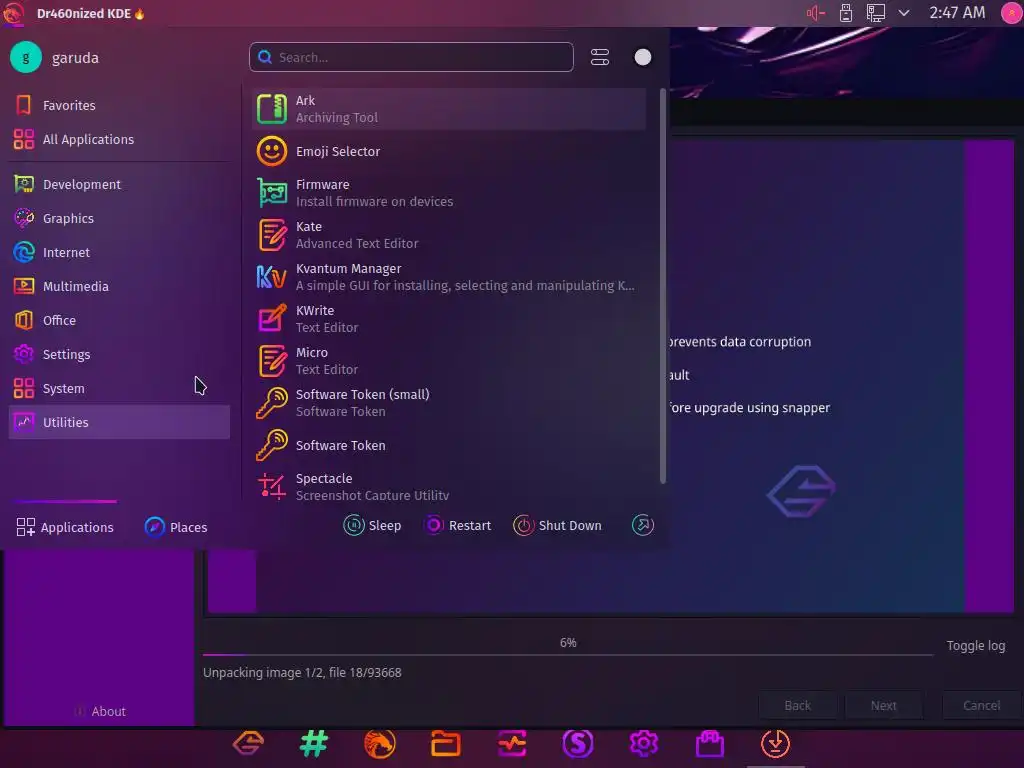Click the Restart button
The width and height of the screenshot is (1024, 768).
[458, 525]
